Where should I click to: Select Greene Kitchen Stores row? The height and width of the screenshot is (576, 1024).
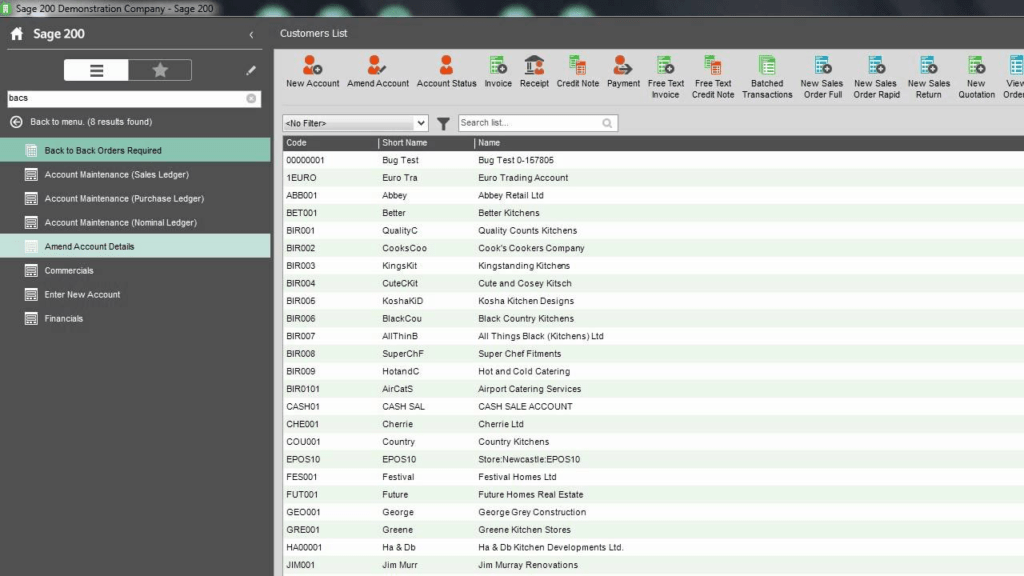click(x=653, y=530)
